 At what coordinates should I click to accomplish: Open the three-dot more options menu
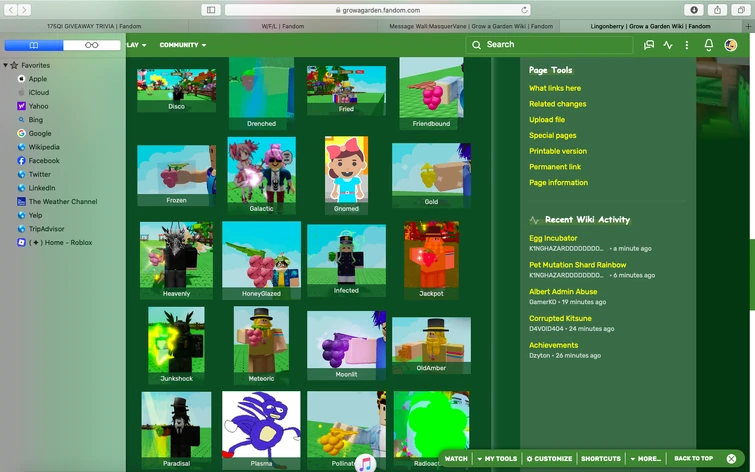(687, 45)
